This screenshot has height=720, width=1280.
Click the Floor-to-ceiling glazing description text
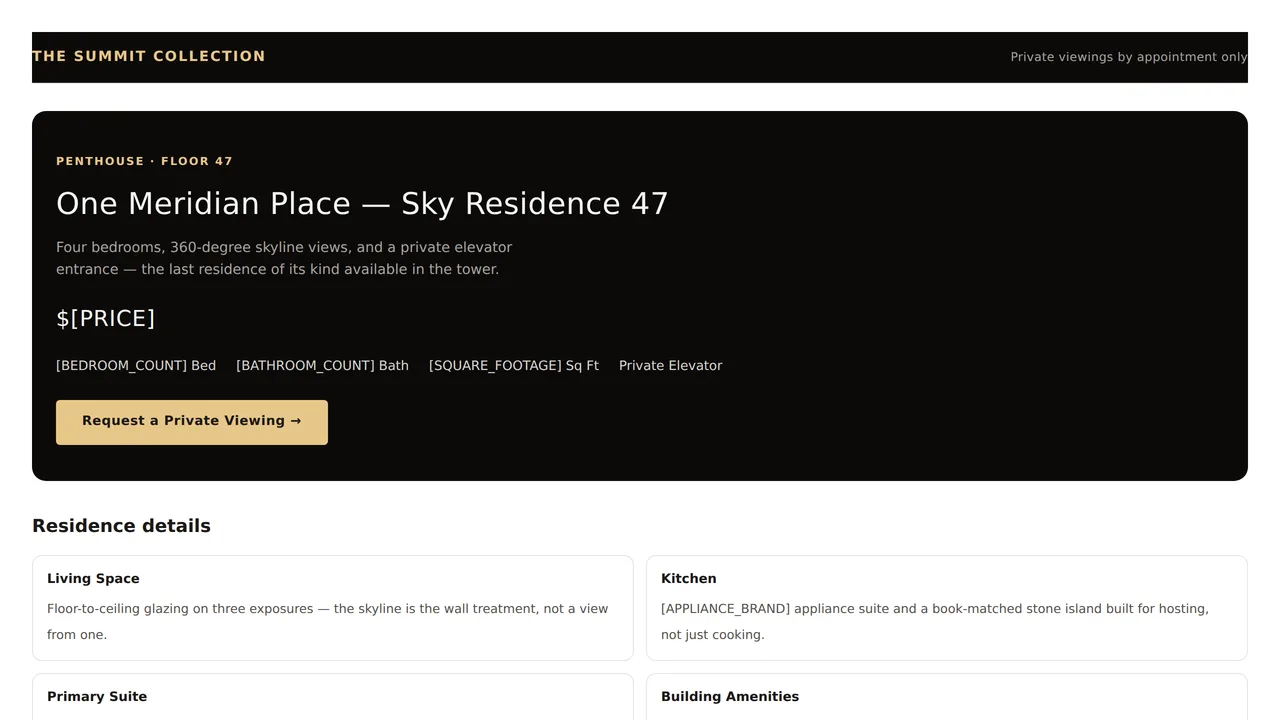pos(327,621)
